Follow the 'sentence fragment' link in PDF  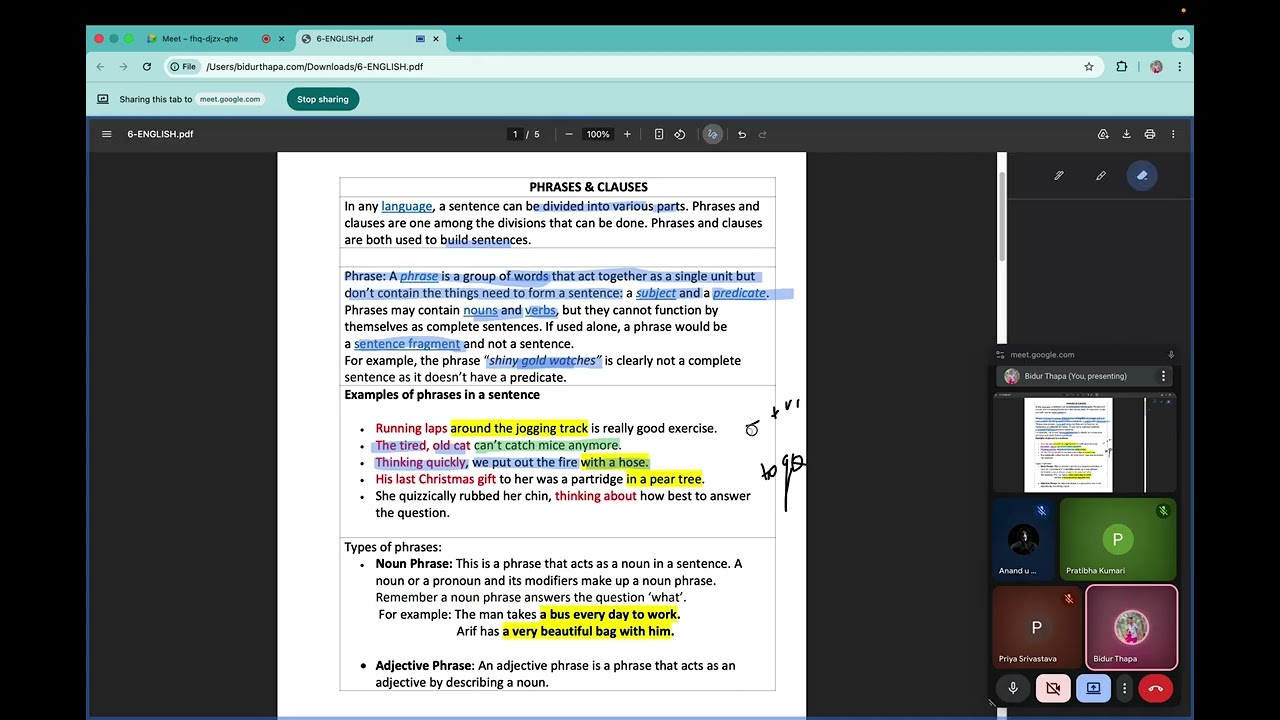[408, 344]
